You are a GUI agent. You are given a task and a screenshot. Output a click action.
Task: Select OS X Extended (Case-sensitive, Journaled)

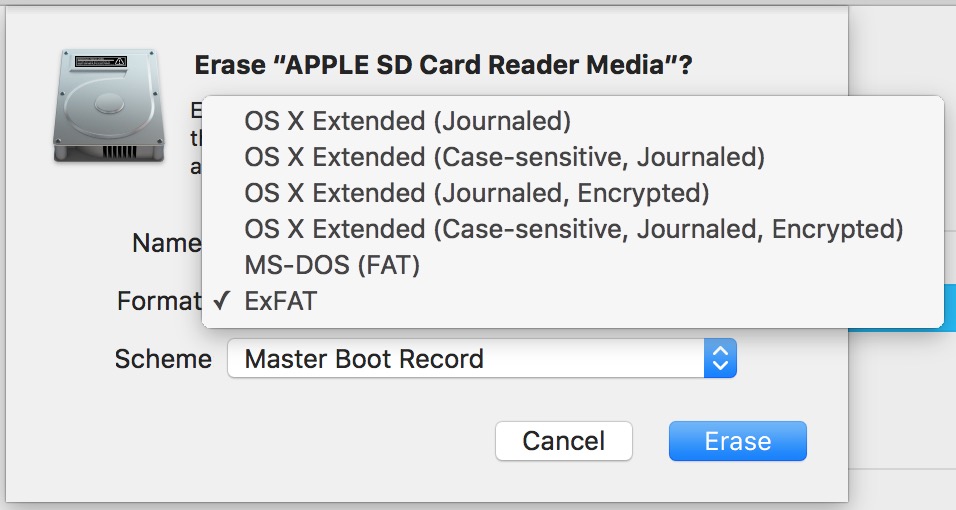[504, 157]
